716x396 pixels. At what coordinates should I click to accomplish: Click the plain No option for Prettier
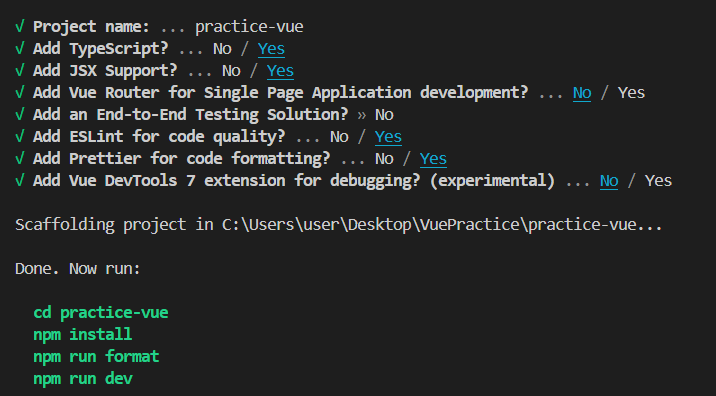tap(384, 158)
